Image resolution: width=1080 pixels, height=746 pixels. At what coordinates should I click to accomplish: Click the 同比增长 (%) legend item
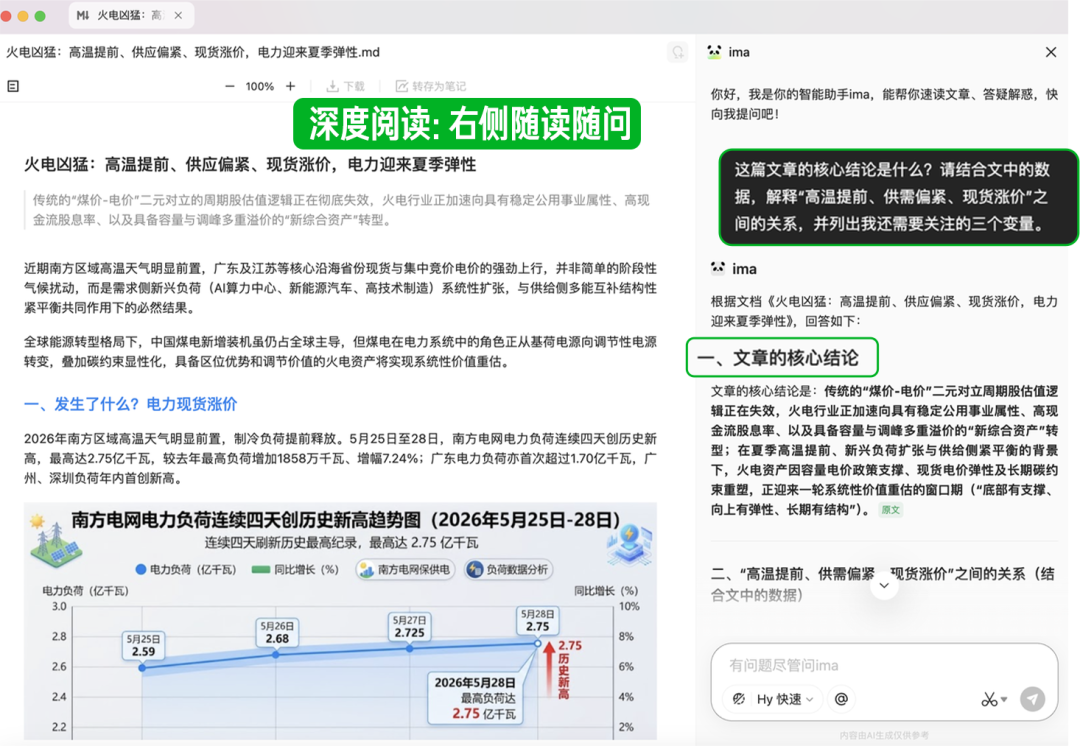[295, 570]
